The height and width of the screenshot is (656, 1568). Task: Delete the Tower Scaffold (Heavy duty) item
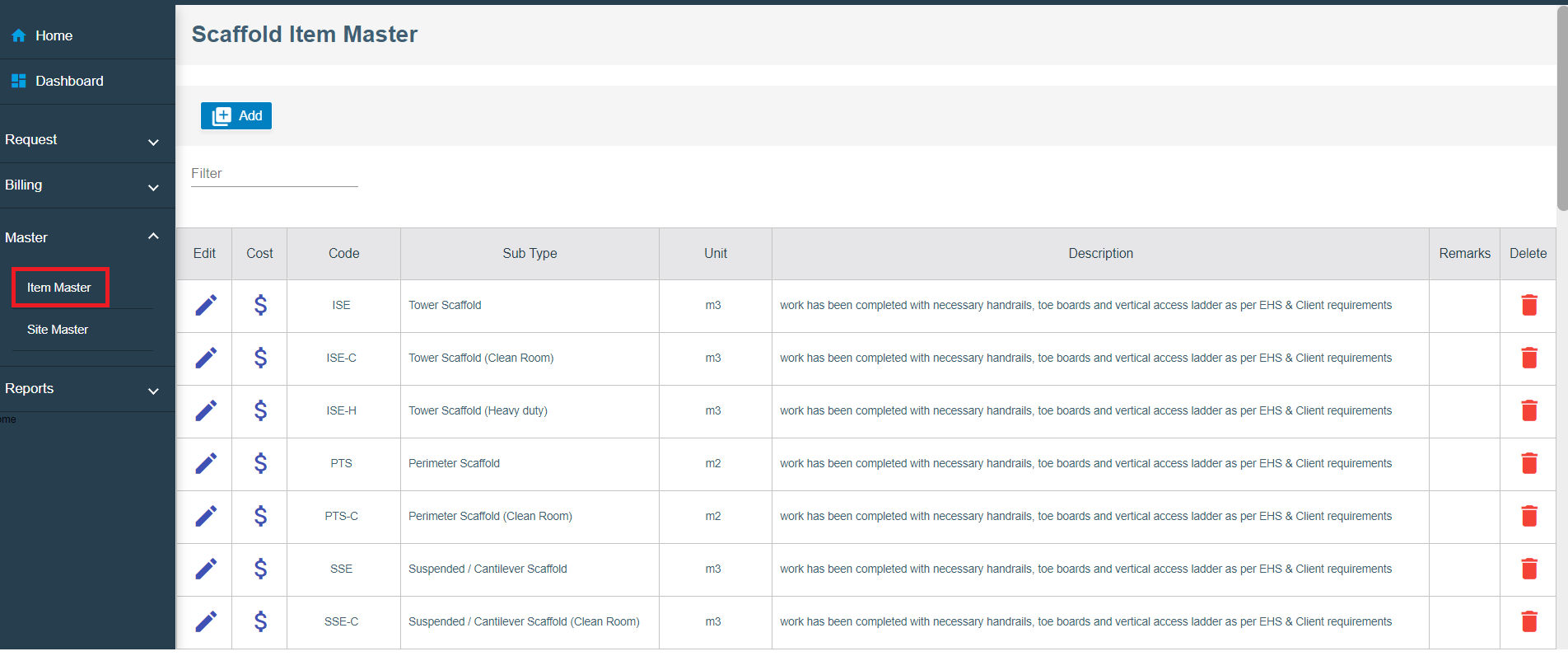tap(1528, 410)
